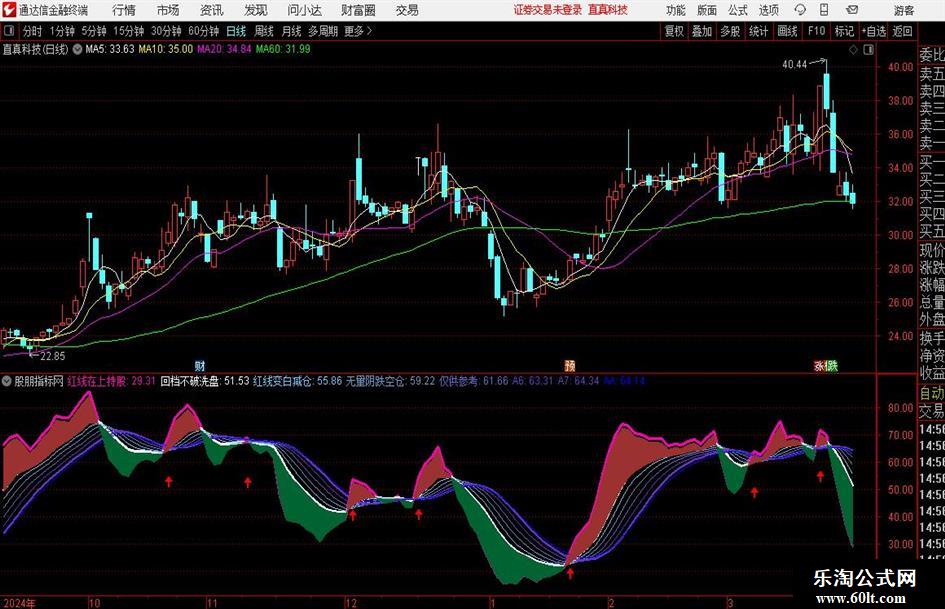Switch to 30分钟 chart period
The height and width of the screenshot is (609, 945).
[166, 31]
